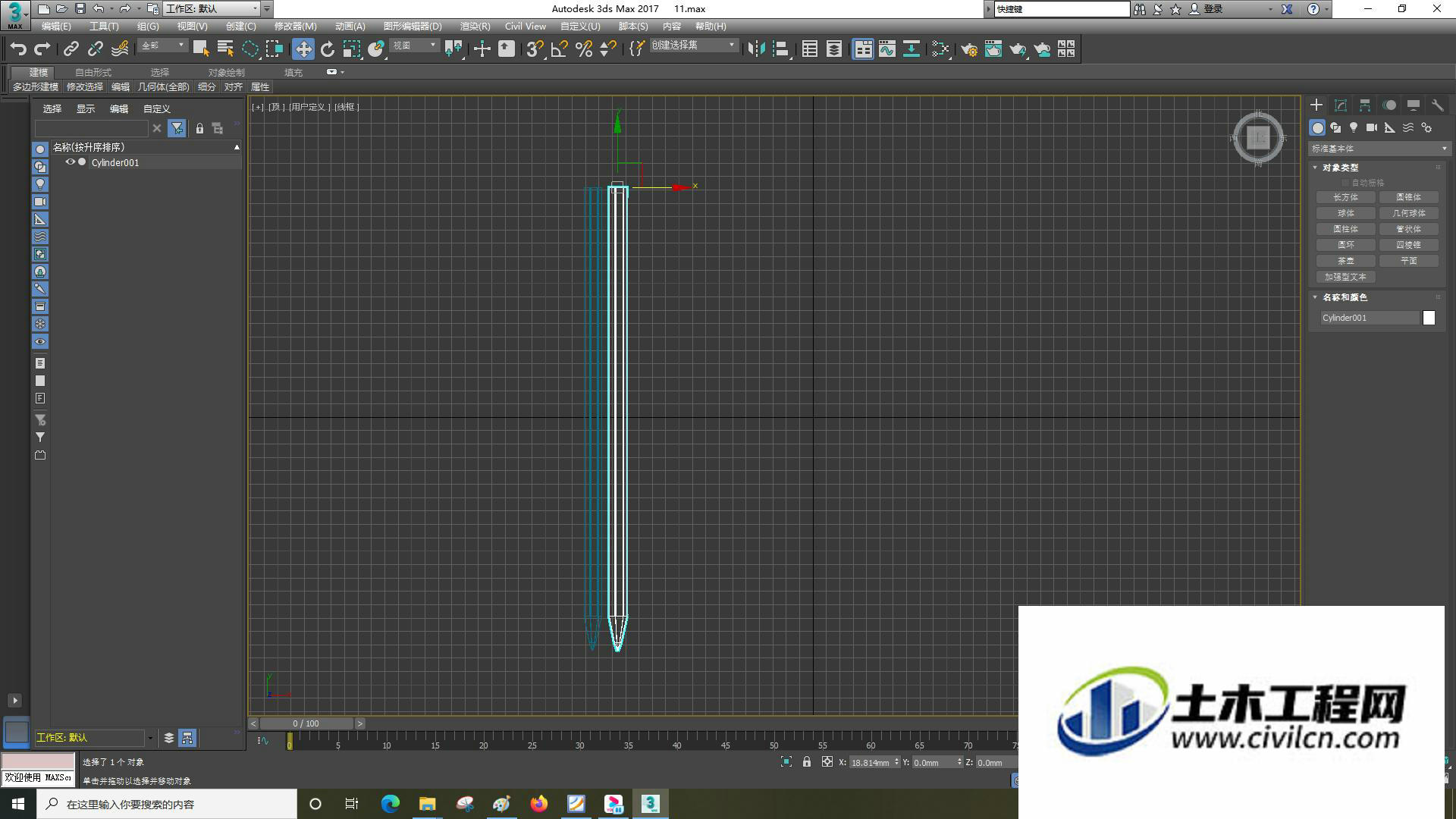Click the Cylinder001 name input field
The image size is (1456, 819).
click(x=1369, y=318)
